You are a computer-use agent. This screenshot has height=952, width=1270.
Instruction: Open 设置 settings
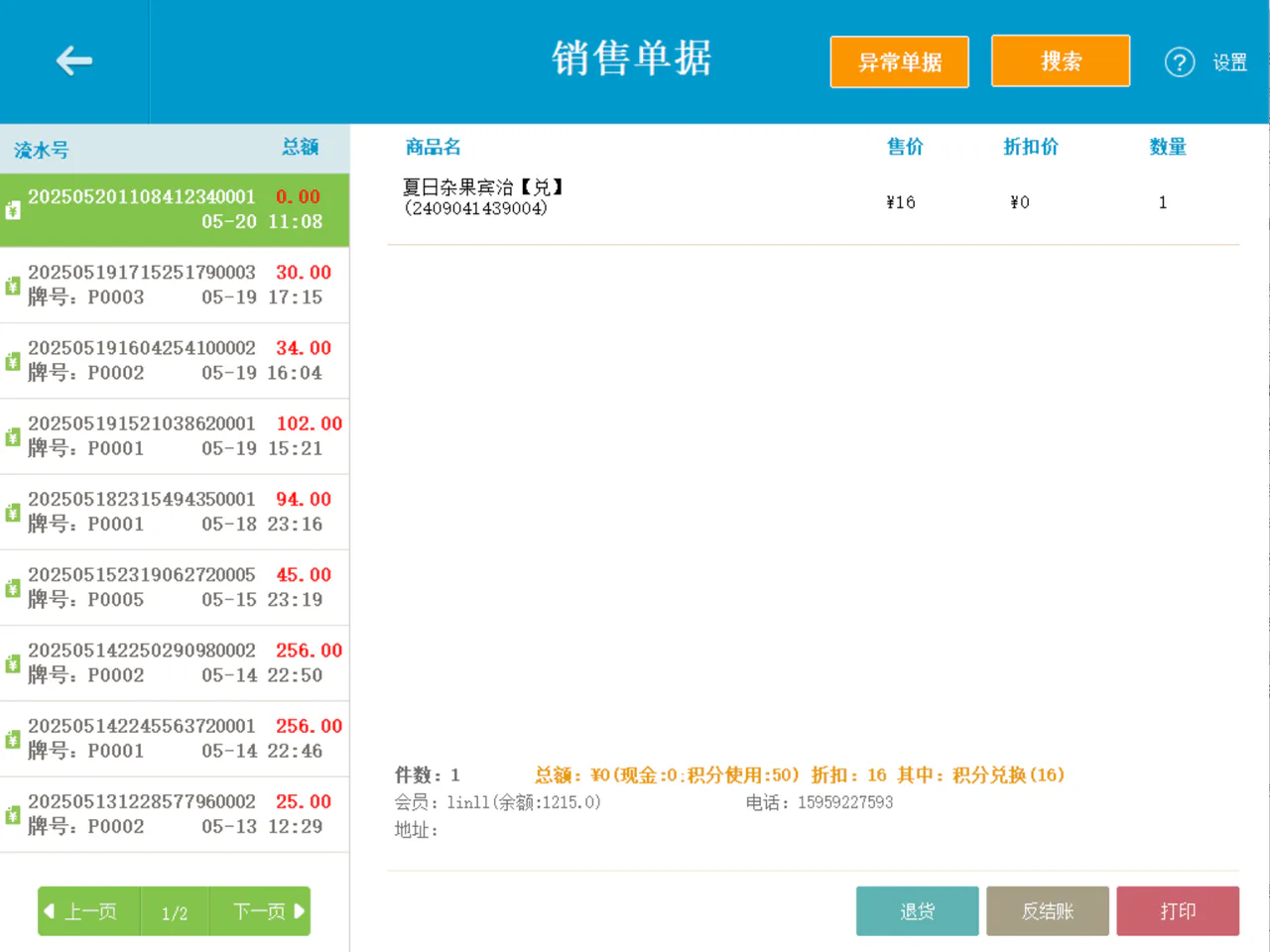(x=1229, y=62)
